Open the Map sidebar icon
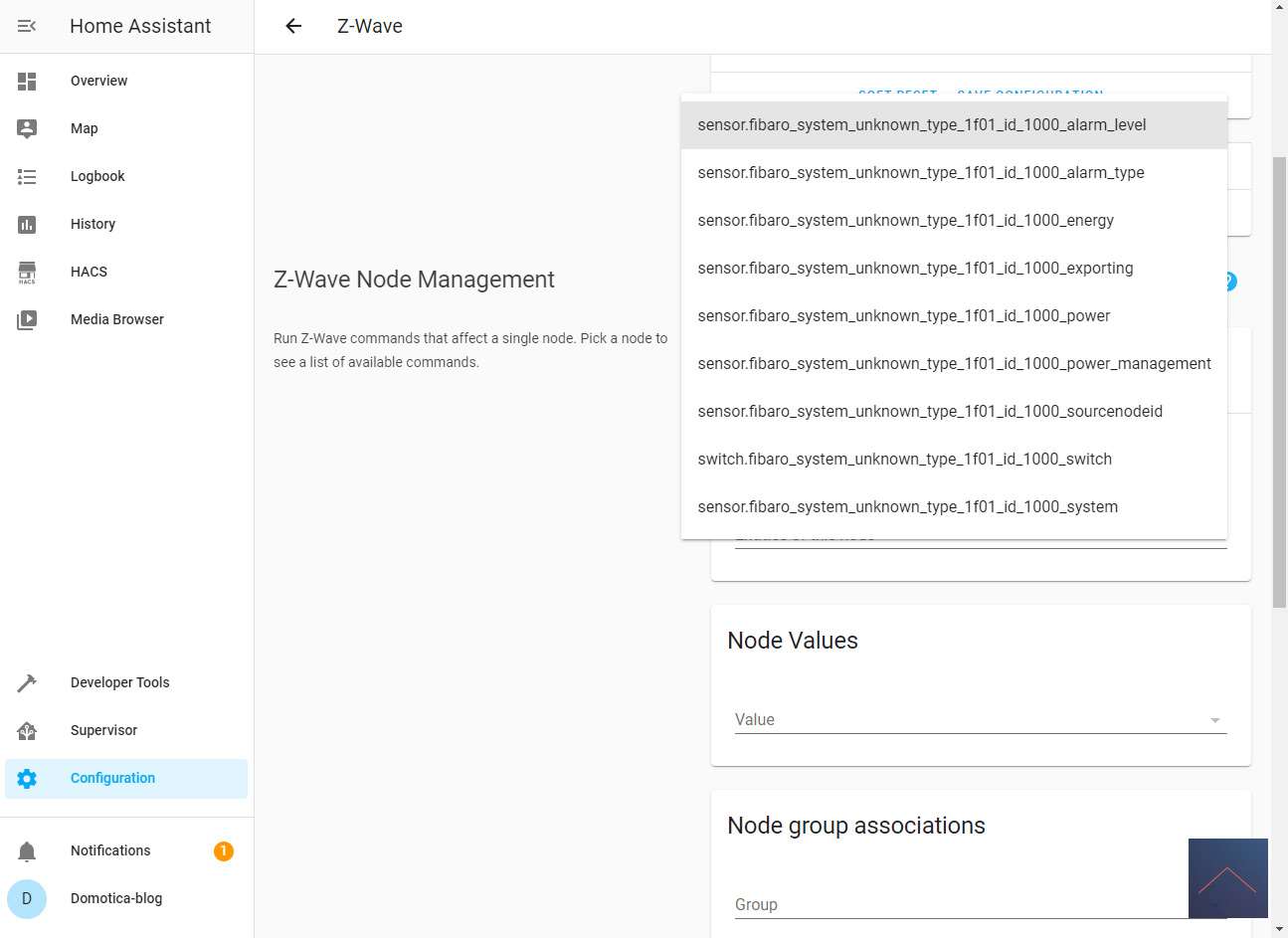This screenshot has width=1288, height=938. click(27, 128)
